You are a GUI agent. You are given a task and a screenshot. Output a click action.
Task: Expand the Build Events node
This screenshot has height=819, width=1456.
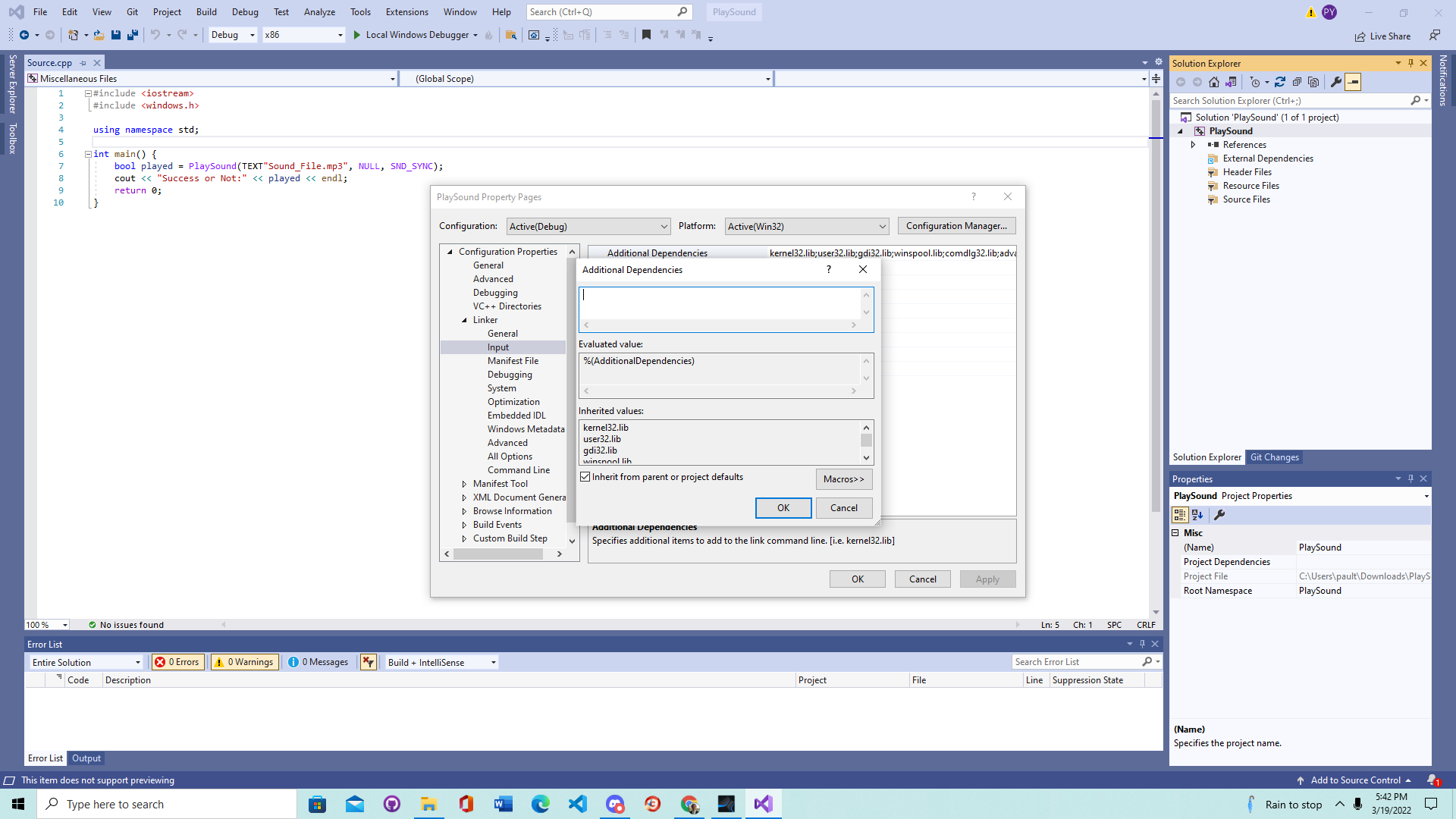point(464,525)
